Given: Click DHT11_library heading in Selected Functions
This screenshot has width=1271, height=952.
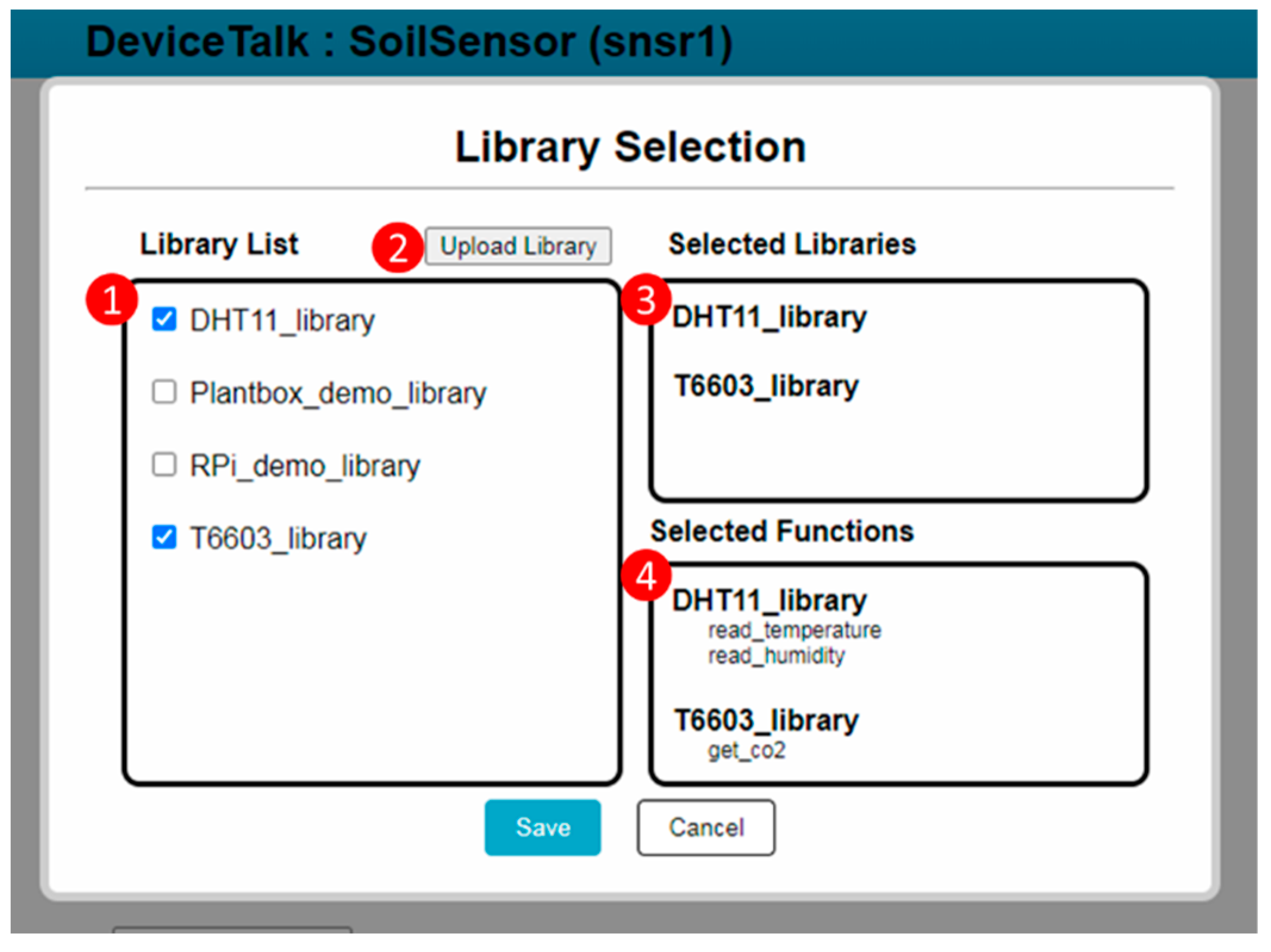Looking at the screenshot, I should coord(769,601).
